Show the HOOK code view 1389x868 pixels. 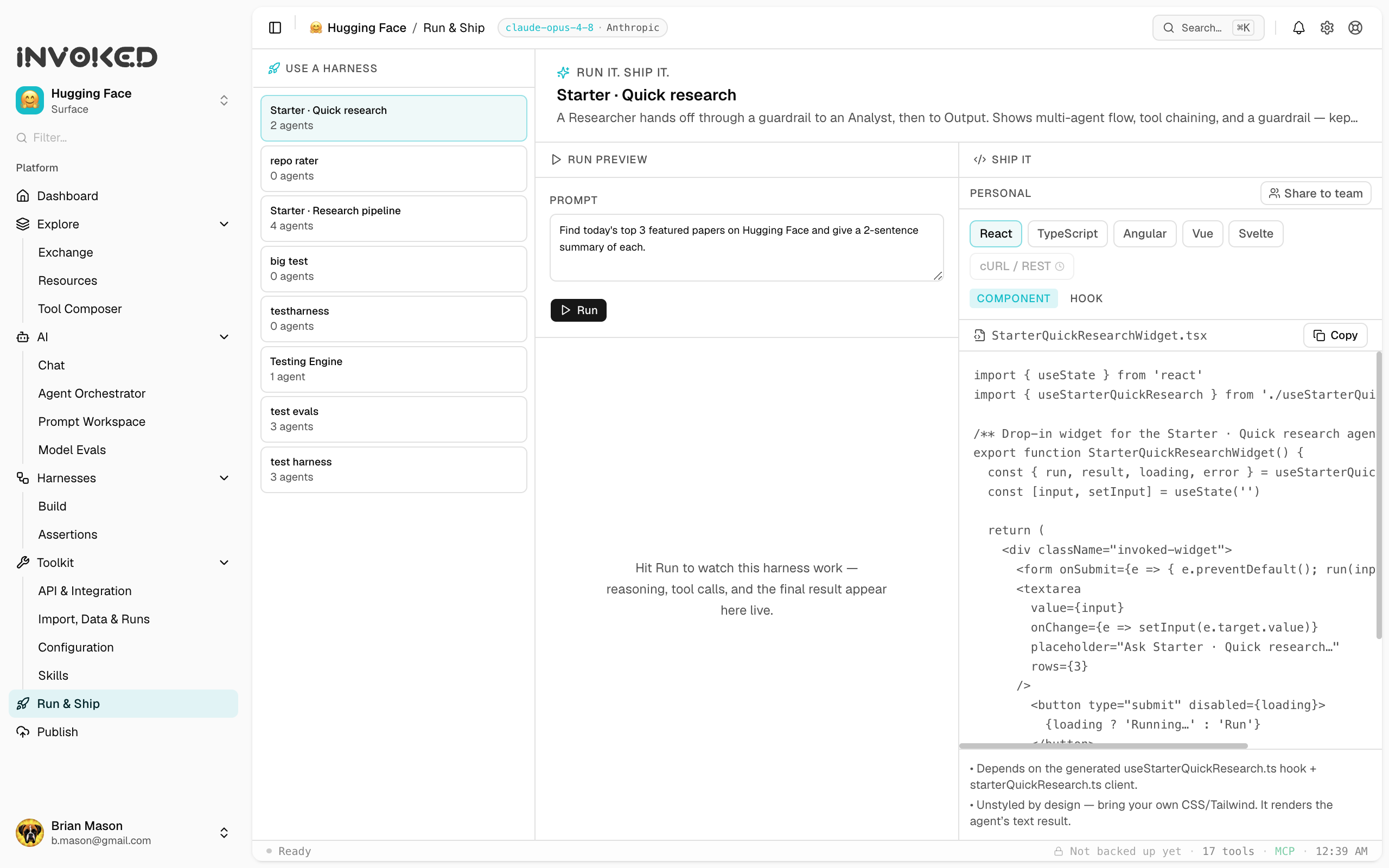click(1086, 298)
